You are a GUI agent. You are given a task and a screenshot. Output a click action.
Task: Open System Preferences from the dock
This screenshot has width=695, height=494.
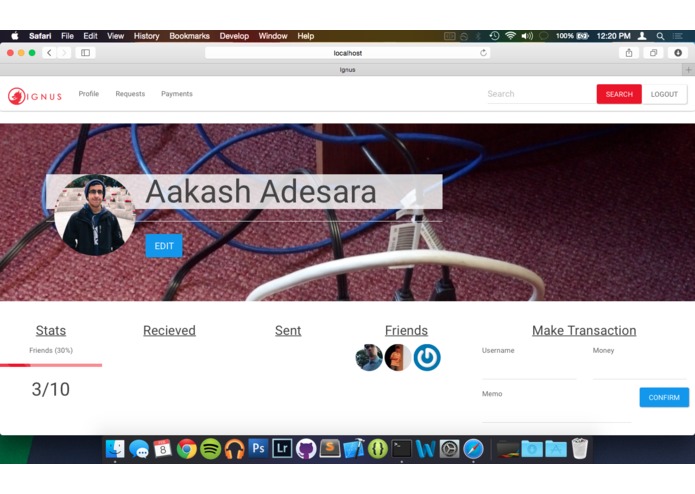449,449
